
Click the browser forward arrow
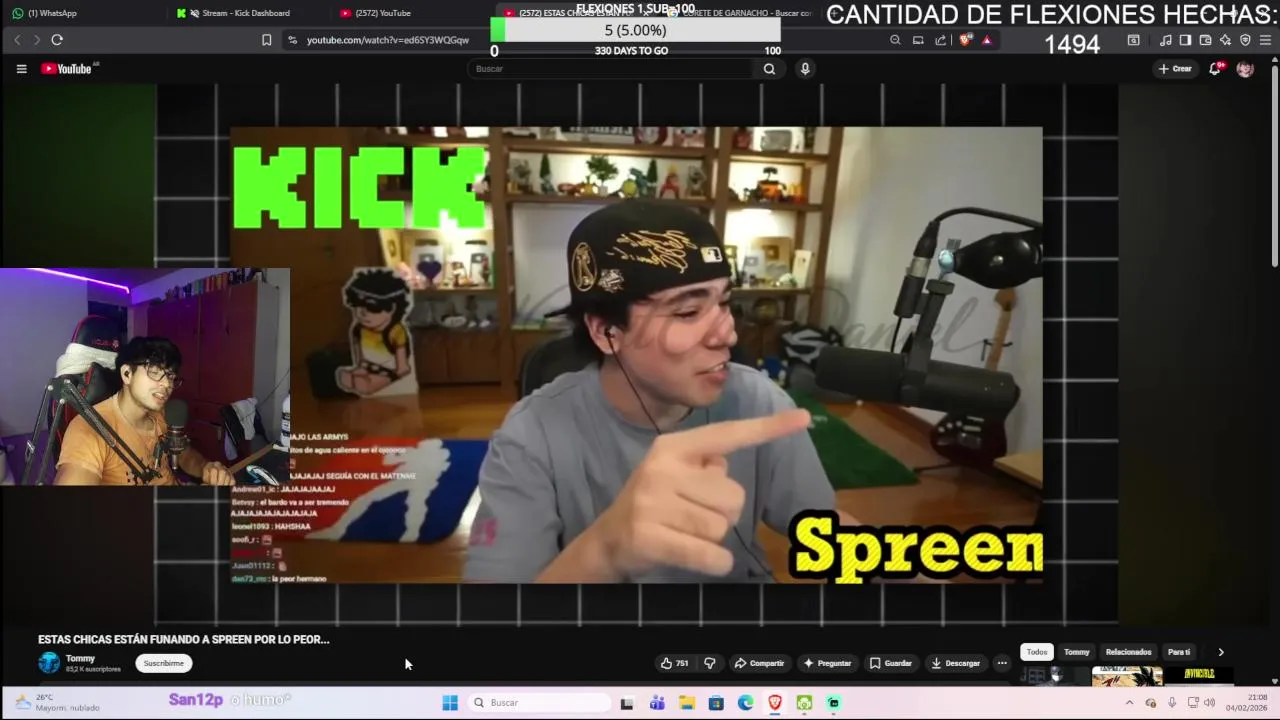(37, 40)
